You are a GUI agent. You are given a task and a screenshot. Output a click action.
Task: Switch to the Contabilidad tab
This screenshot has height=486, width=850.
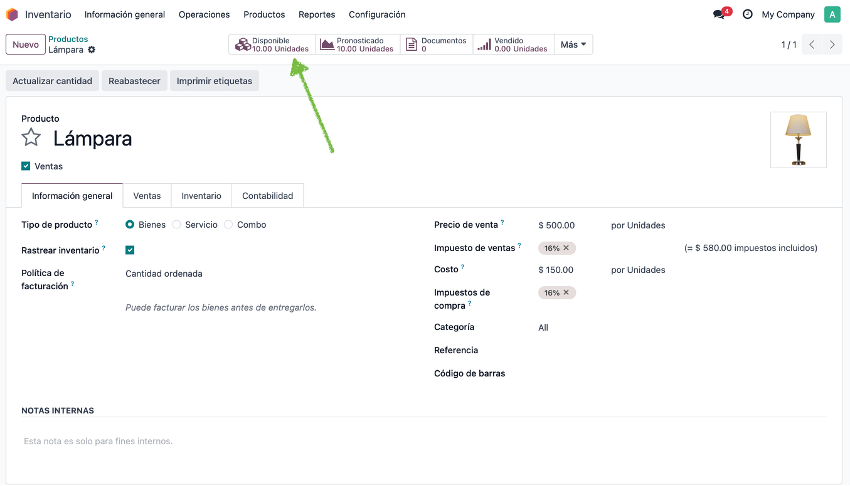[267, 196]
